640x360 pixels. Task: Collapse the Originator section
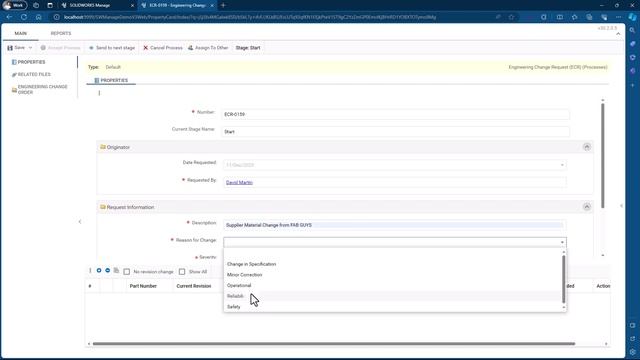tap(587, 147)
